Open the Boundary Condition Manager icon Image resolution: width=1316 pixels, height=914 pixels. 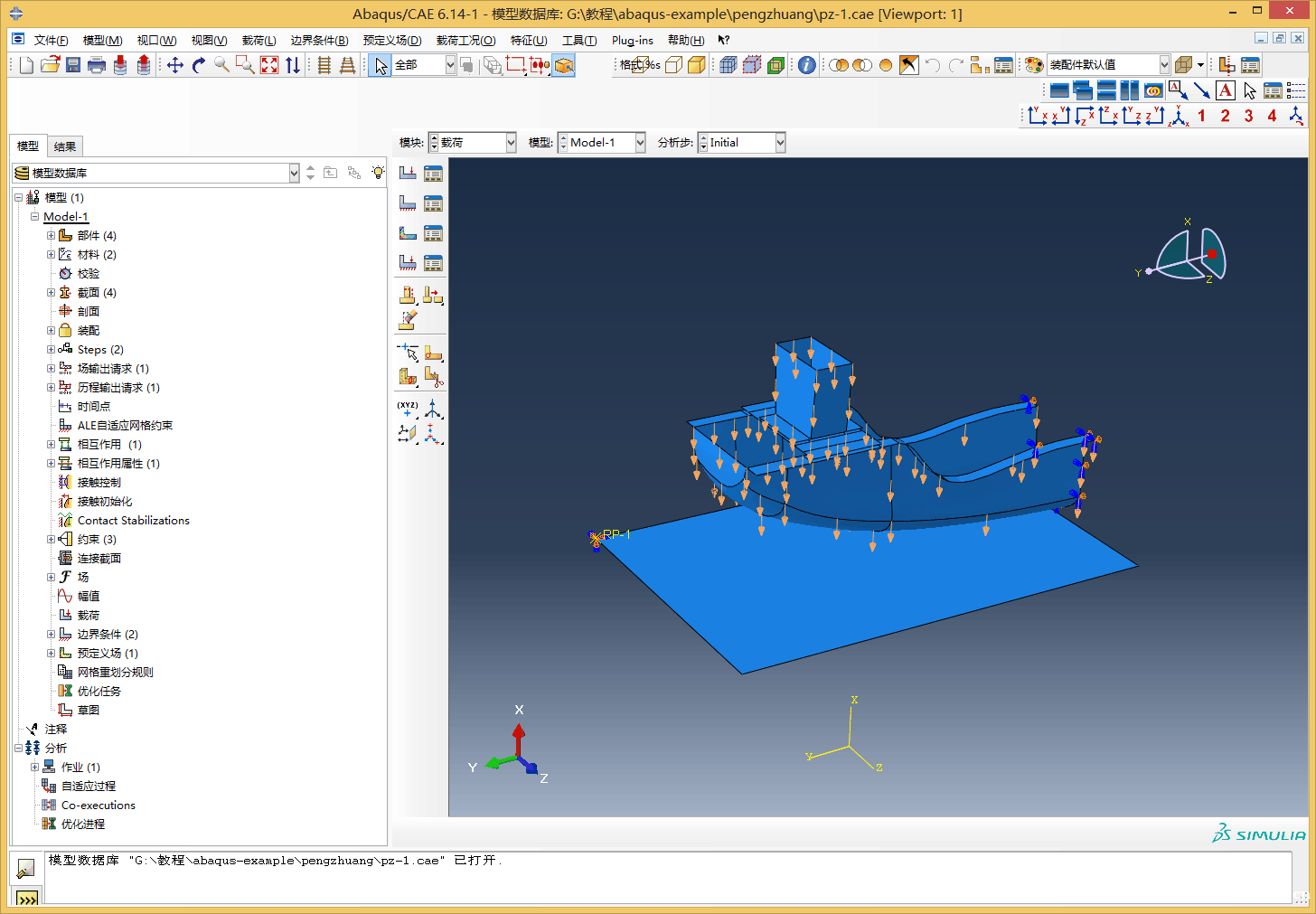[434, 203]
